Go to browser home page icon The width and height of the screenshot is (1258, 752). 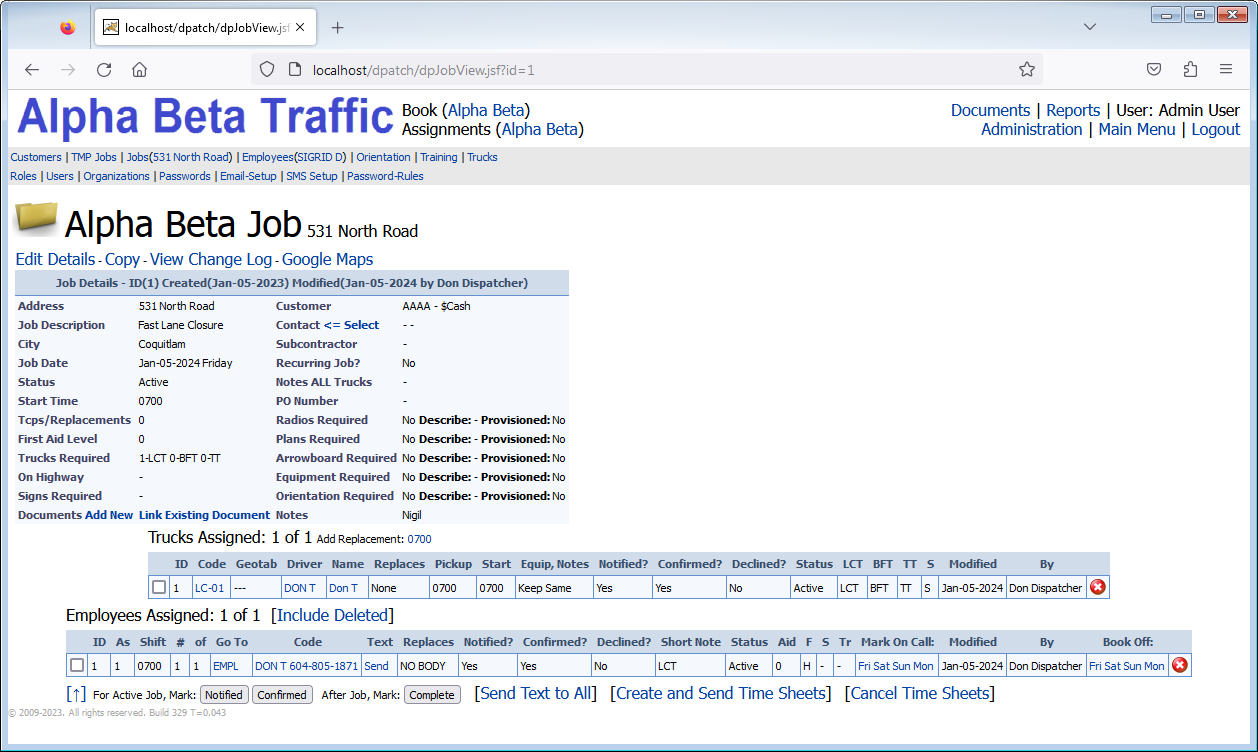coord(140,70)
